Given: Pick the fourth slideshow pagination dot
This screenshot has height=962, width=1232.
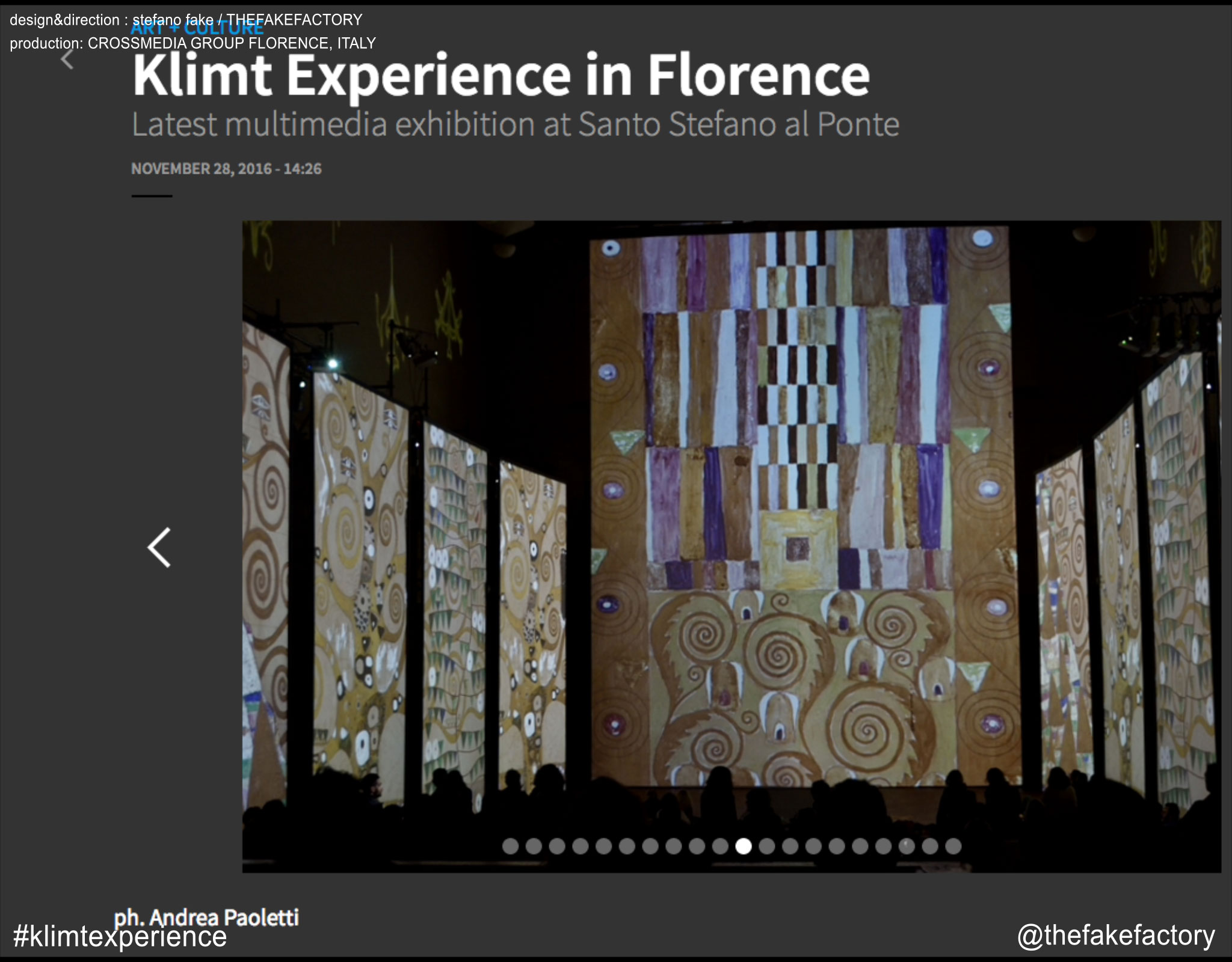Looking at the screenshot, I should (581, 846).
